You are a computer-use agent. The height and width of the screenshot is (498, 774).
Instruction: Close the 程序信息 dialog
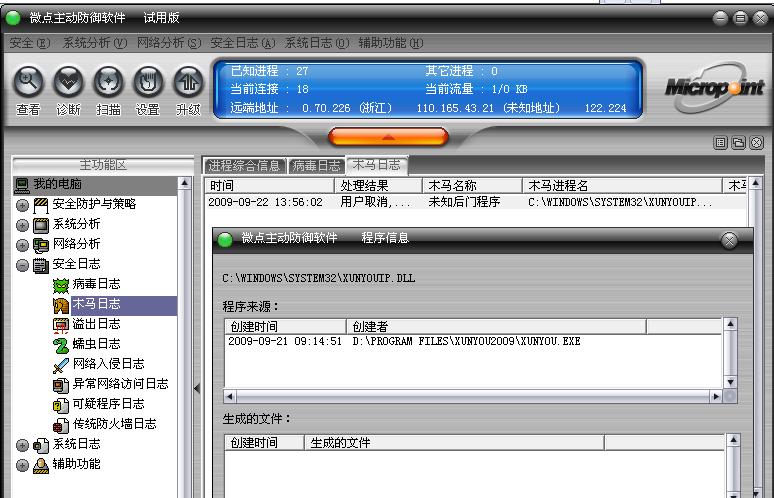(x=729, y=240)
